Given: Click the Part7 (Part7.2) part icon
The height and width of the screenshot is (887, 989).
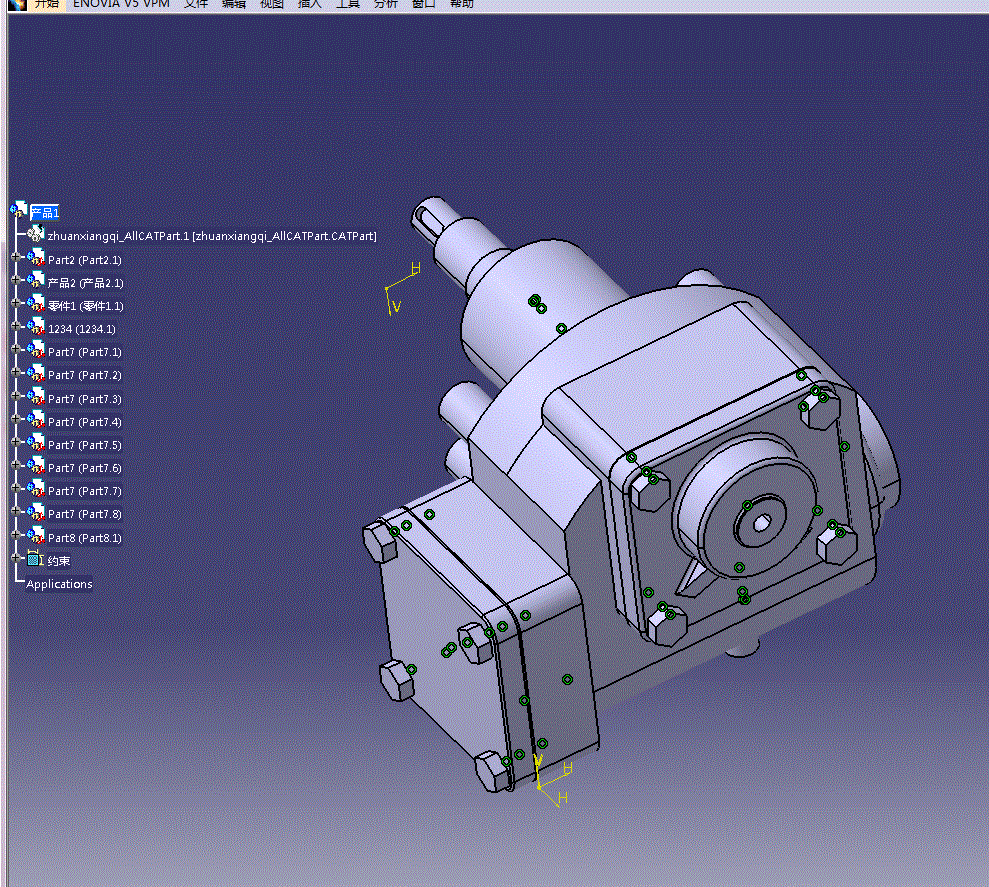Looking at the screenshot, I should point(36,373).
